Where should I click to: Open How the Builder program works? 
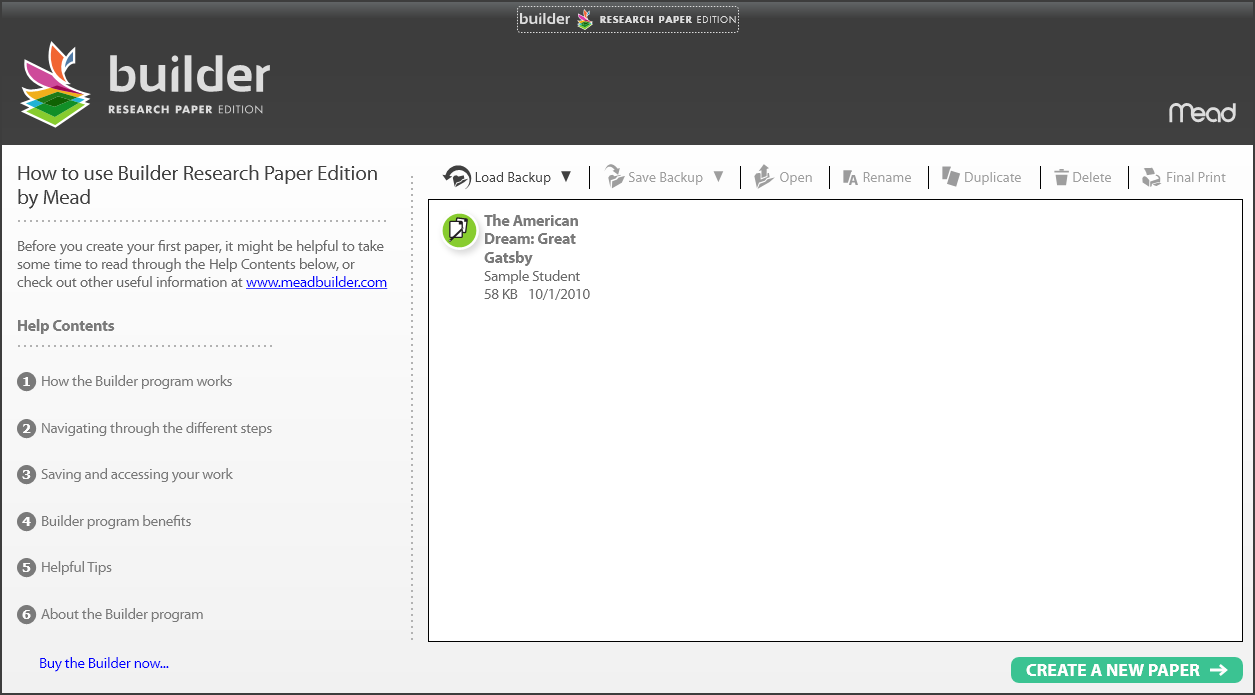tap(136, 381)
